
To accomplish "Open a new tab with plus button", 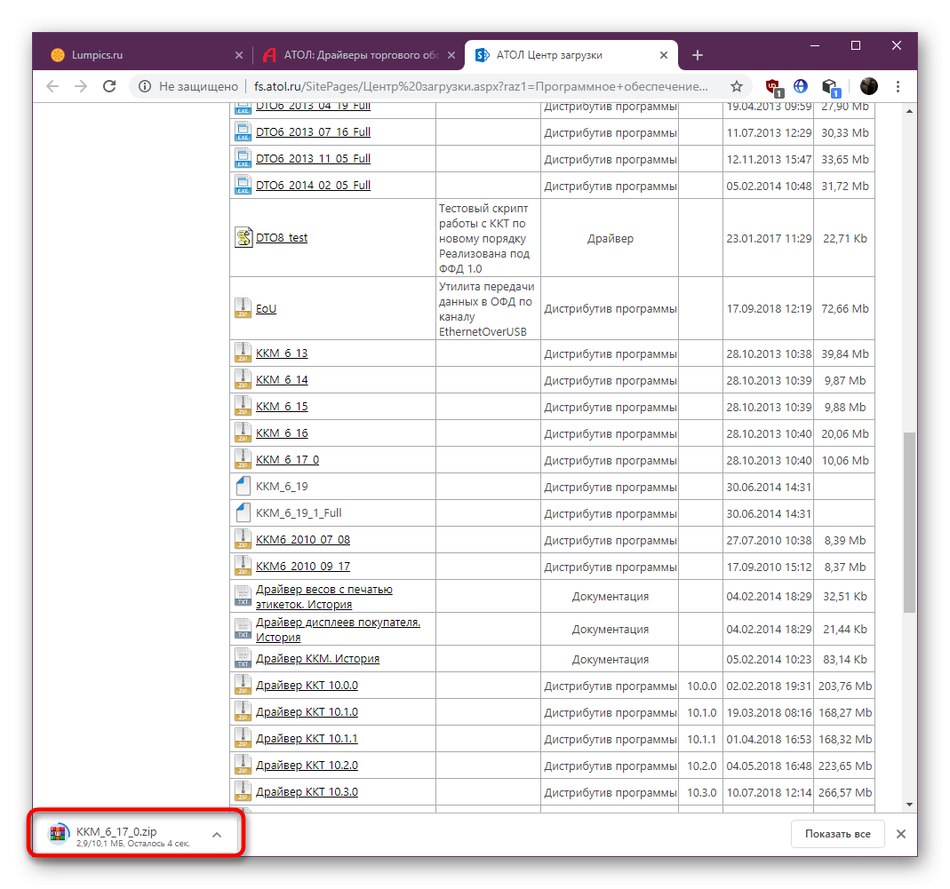I will click(x=697, y=55).
